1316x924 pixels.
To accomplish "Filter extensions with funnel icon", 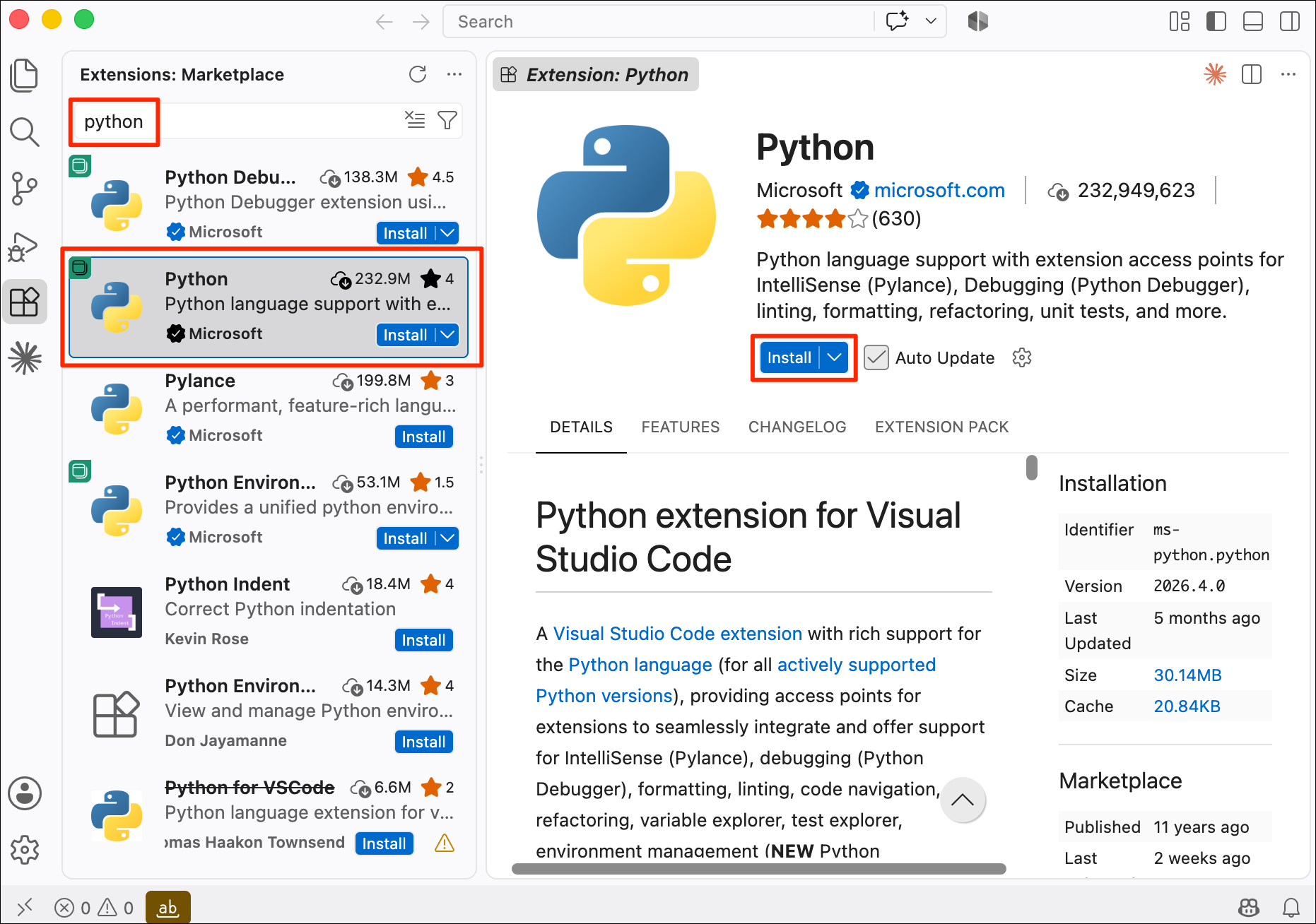I will point(447,120).
